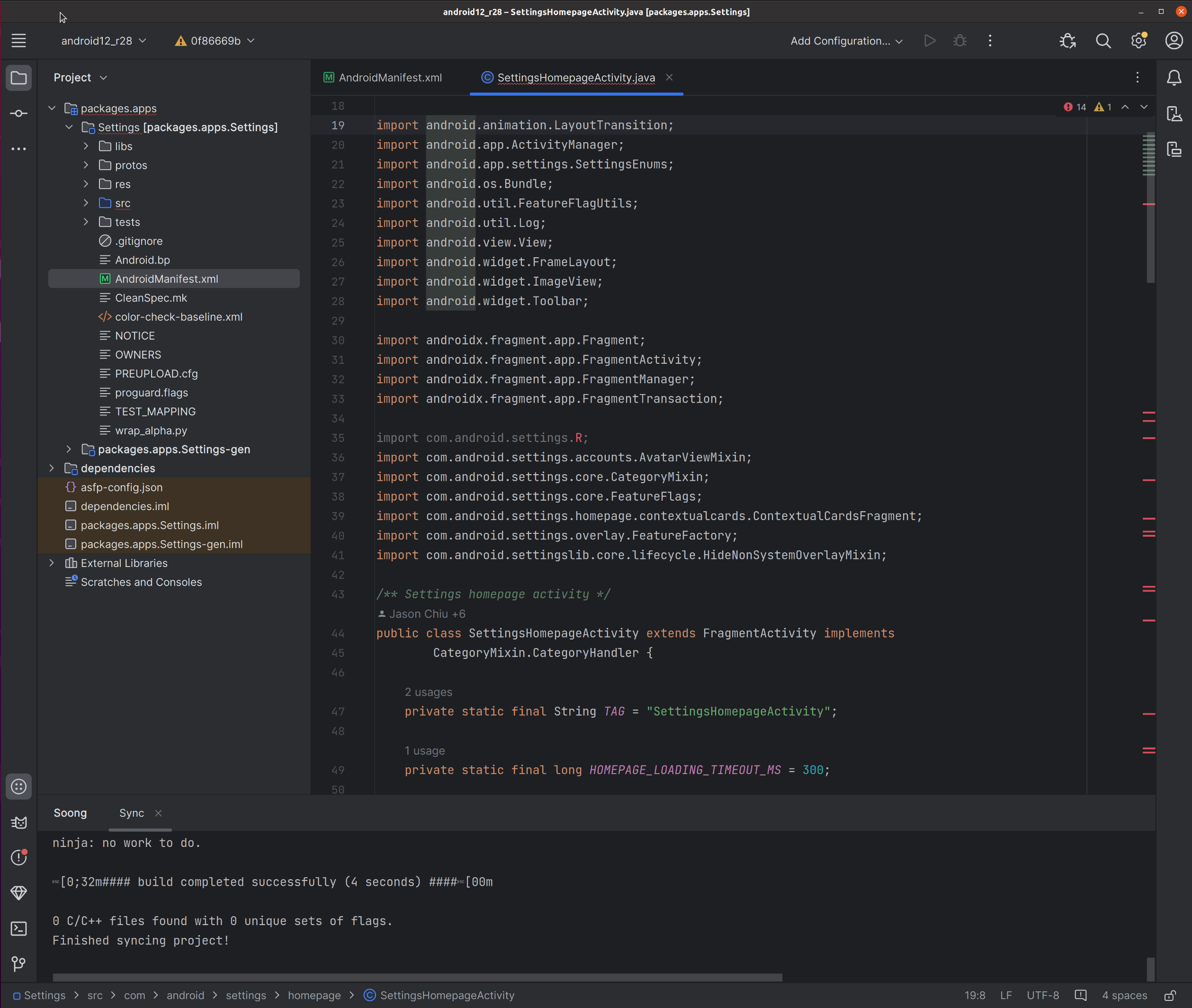The image size is (1192, 1008).
Task: Open the Problems tool window icon
Action: (x=18, y=857)
